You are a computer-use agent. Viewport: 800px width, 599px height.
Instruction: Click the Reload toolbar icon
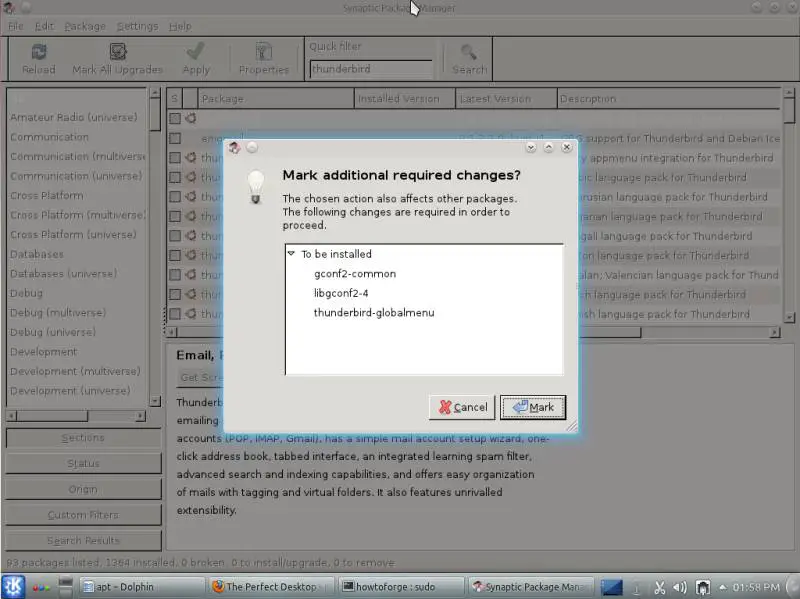(39, 52)
